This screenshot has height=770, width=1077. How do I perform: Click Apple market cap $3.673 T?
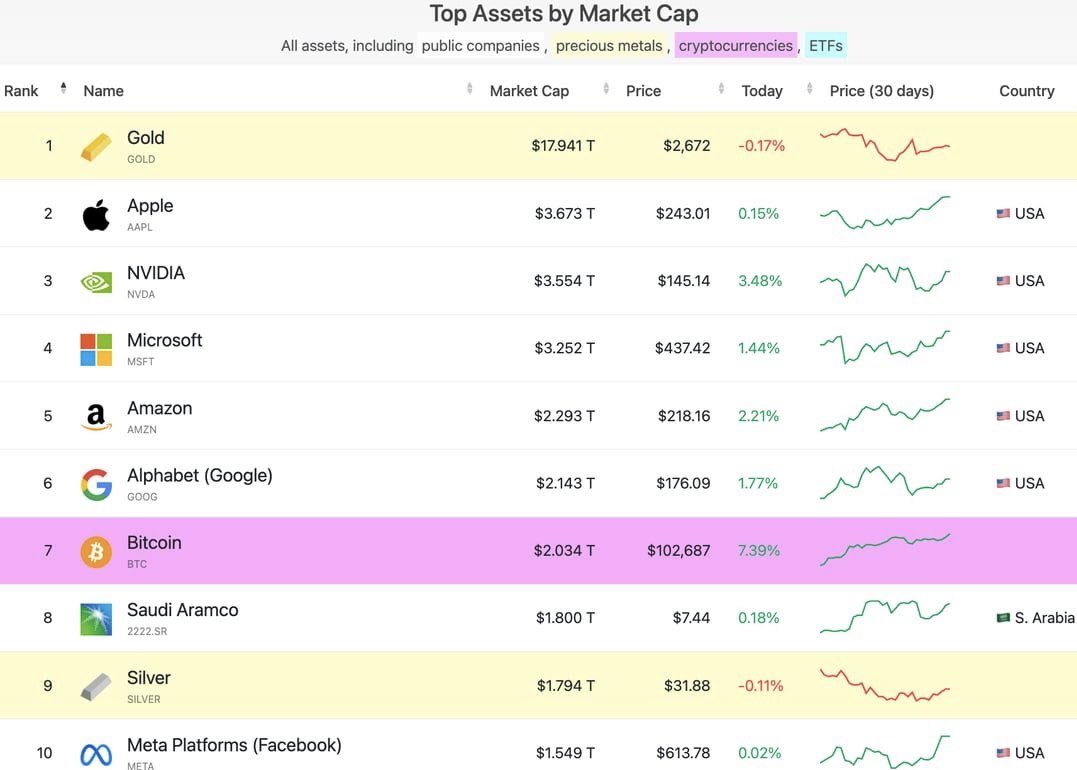565,214
